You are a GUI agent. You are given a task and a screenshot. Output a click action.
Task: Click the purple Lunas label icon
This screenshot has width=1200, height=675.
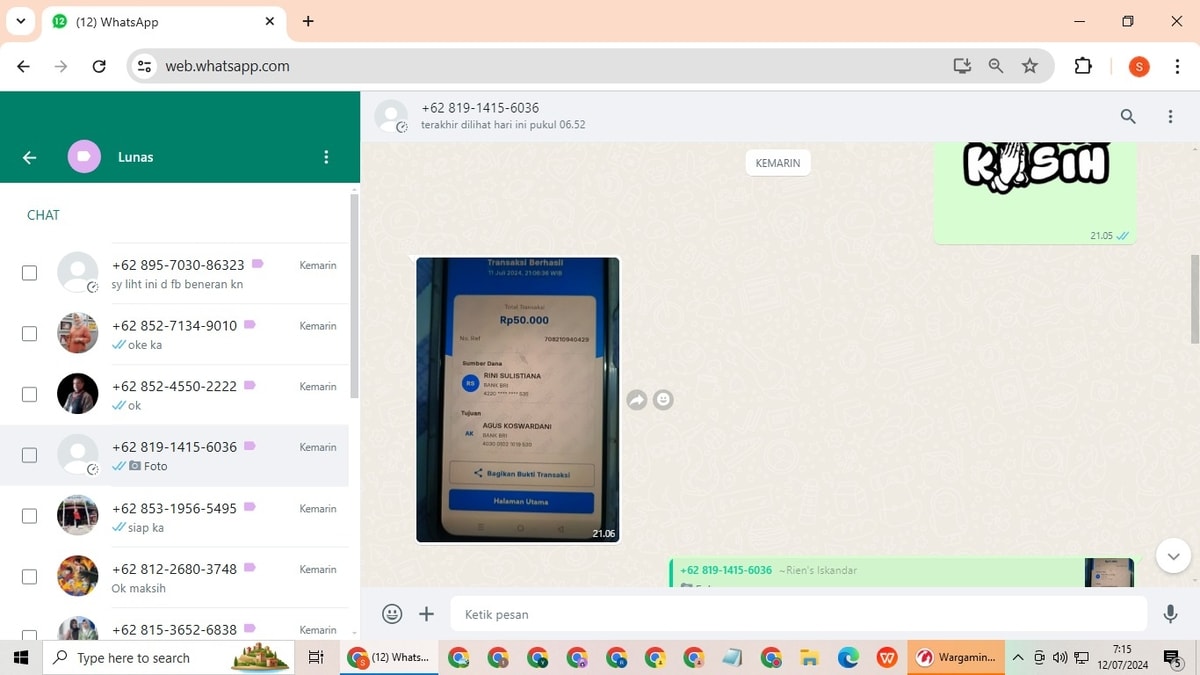(84, 157)
